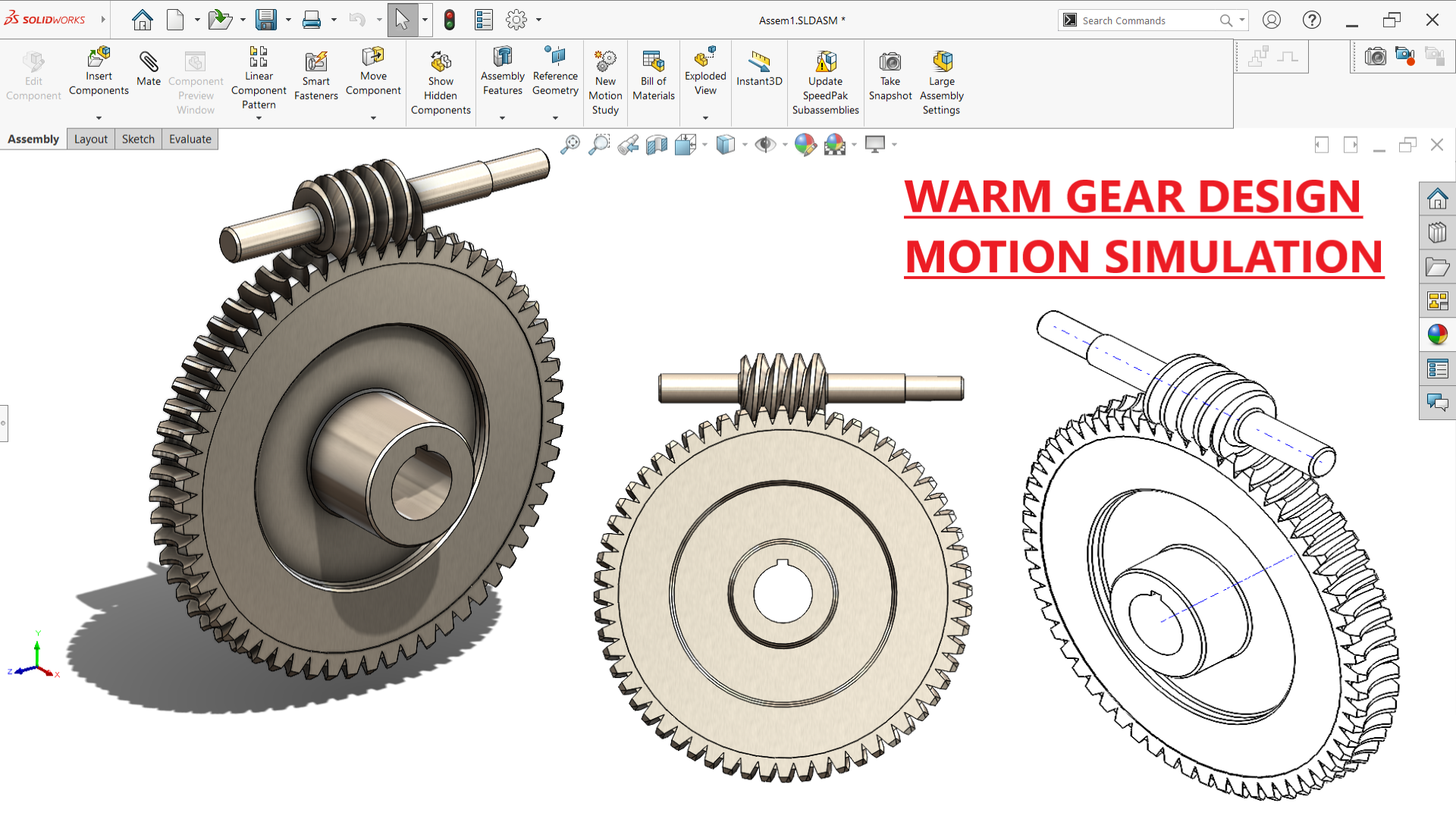Switch to the Sketch tab
1456x819 pixels.
[x=138, y=139]
